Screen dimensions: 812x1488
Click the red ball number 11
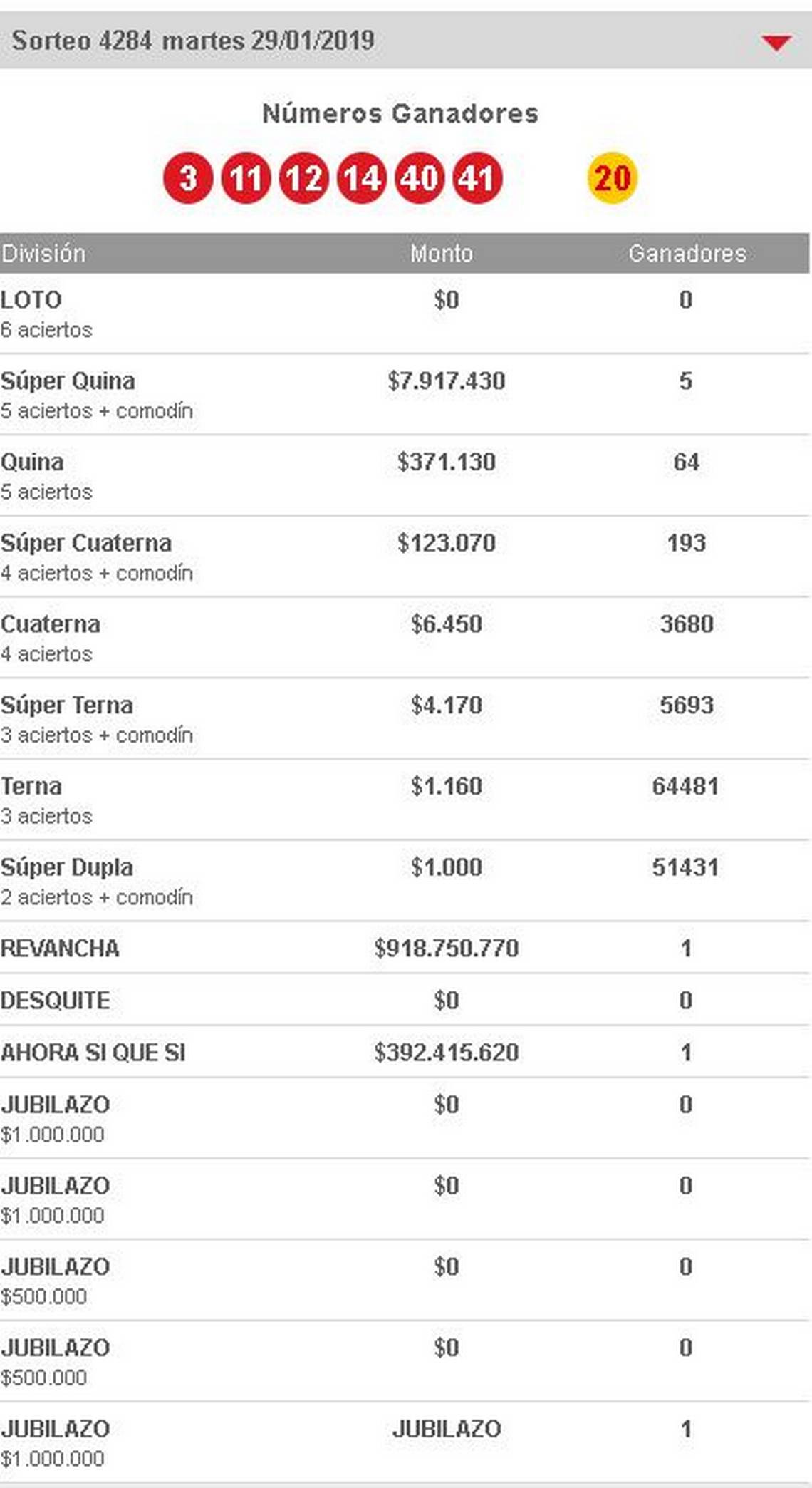(x=246, y=178)
